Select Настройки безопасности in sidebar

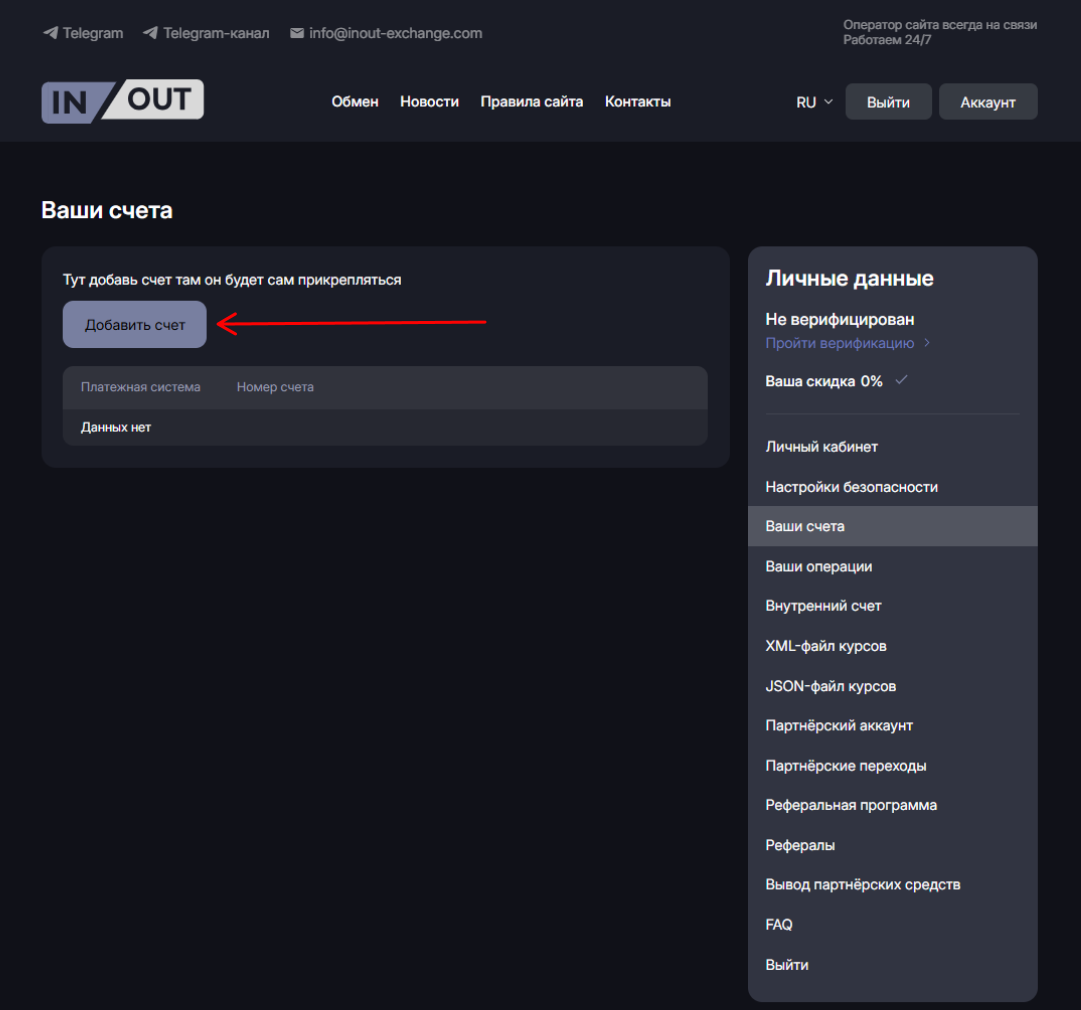pyautogui.click(x=851, y=487)
